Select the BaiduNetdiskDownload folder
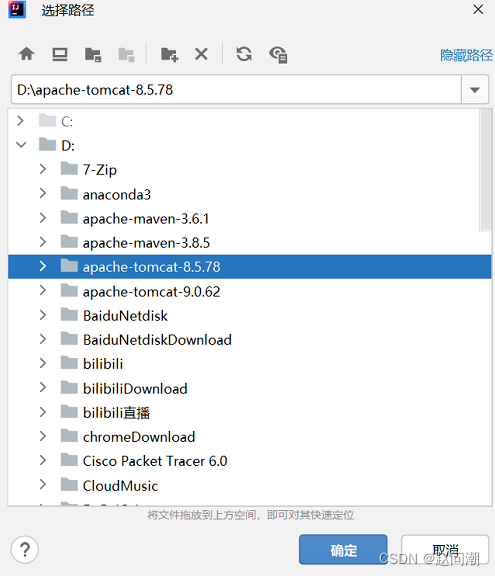Image resolution: width=495 pixels, height=576 pixels. click(x=157, y=340)
